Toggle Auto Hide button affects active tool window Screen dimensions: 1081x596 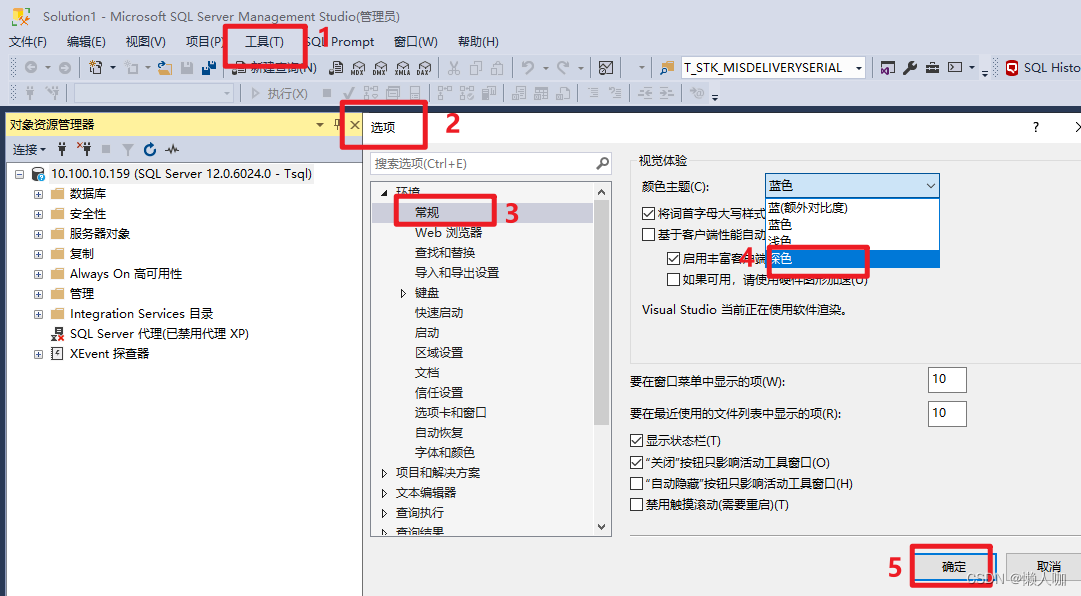(636, 484)
